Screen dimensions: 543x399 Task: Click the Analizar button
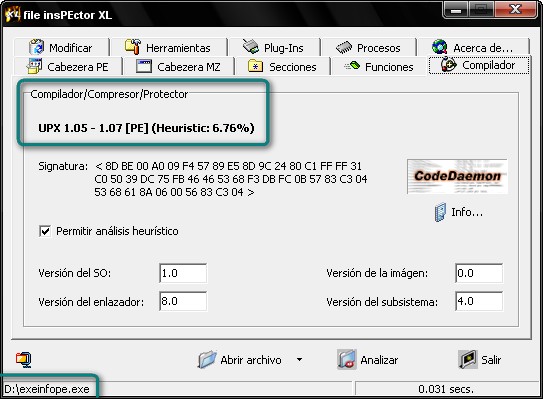(x=368, y=360)
